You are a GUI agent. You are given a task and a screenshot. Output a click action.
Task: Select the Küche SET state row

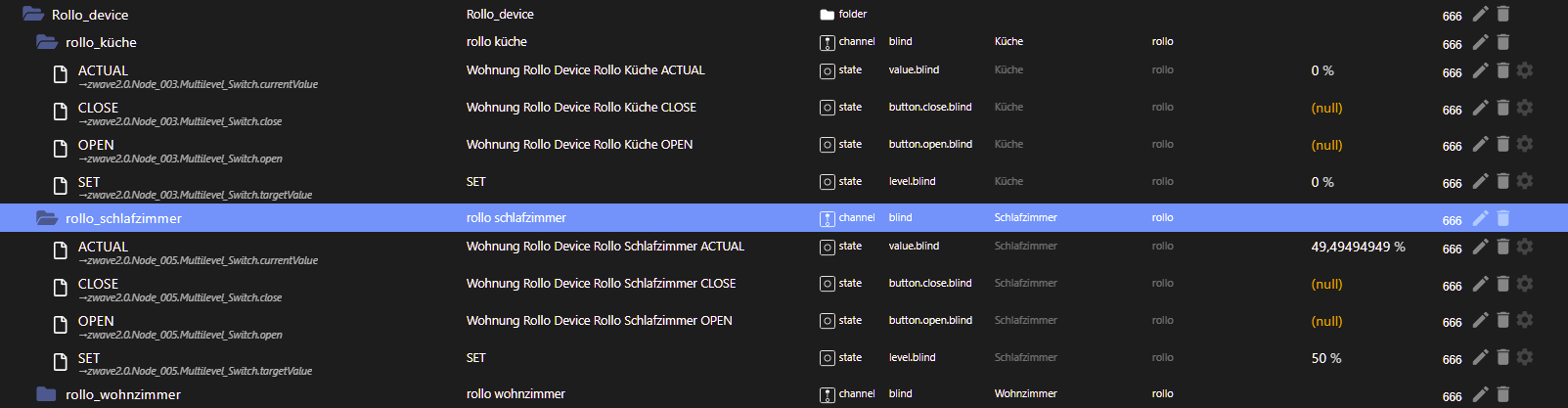pyautogui.click(x=89, y=182)
